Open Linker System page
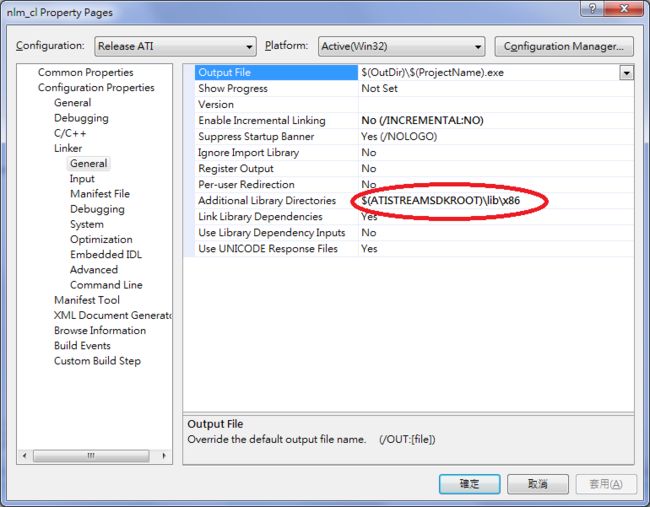 pos(87,224)
